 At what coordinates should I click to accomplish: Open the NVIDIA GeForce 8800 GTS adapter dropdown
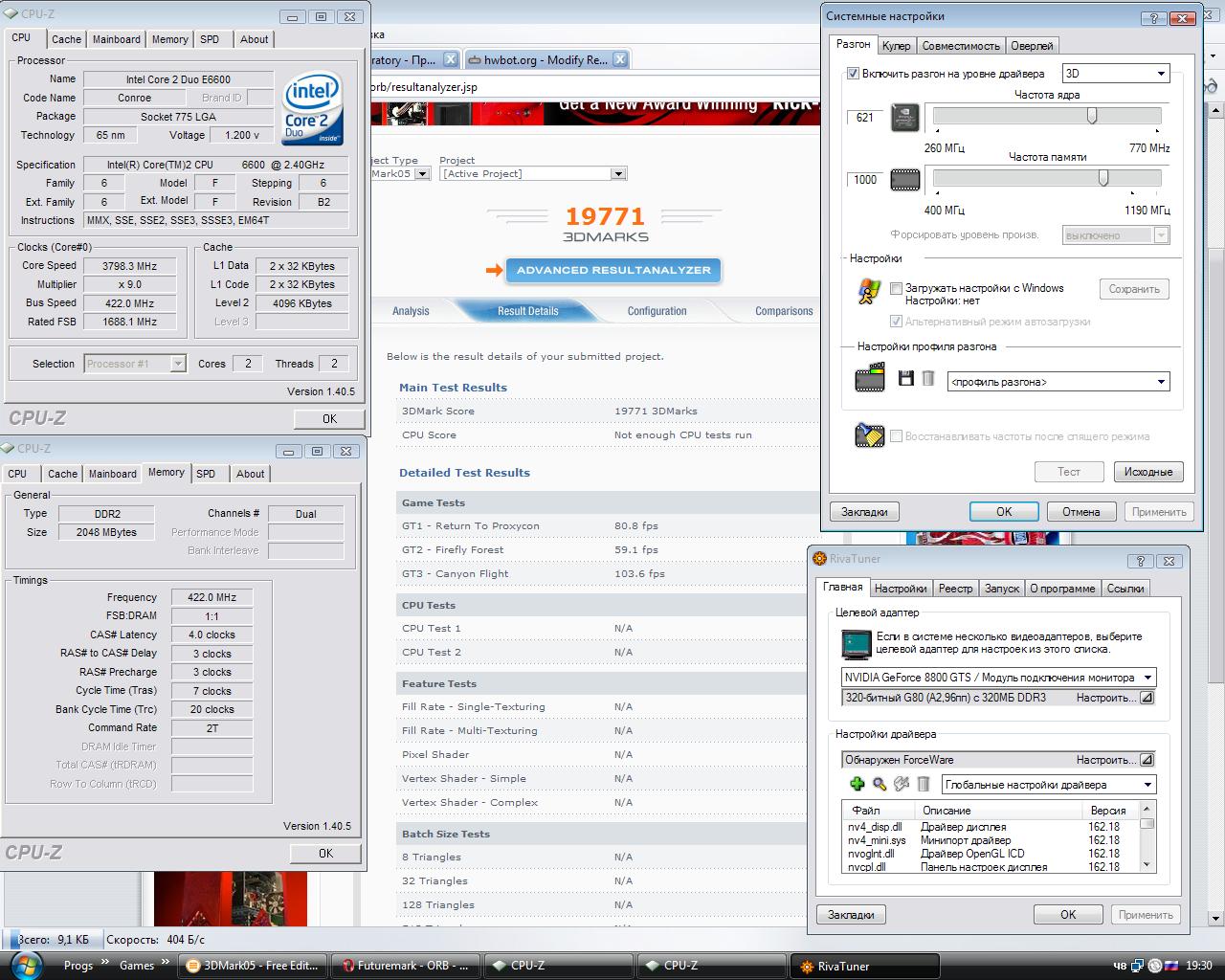(x=999, y=678)
